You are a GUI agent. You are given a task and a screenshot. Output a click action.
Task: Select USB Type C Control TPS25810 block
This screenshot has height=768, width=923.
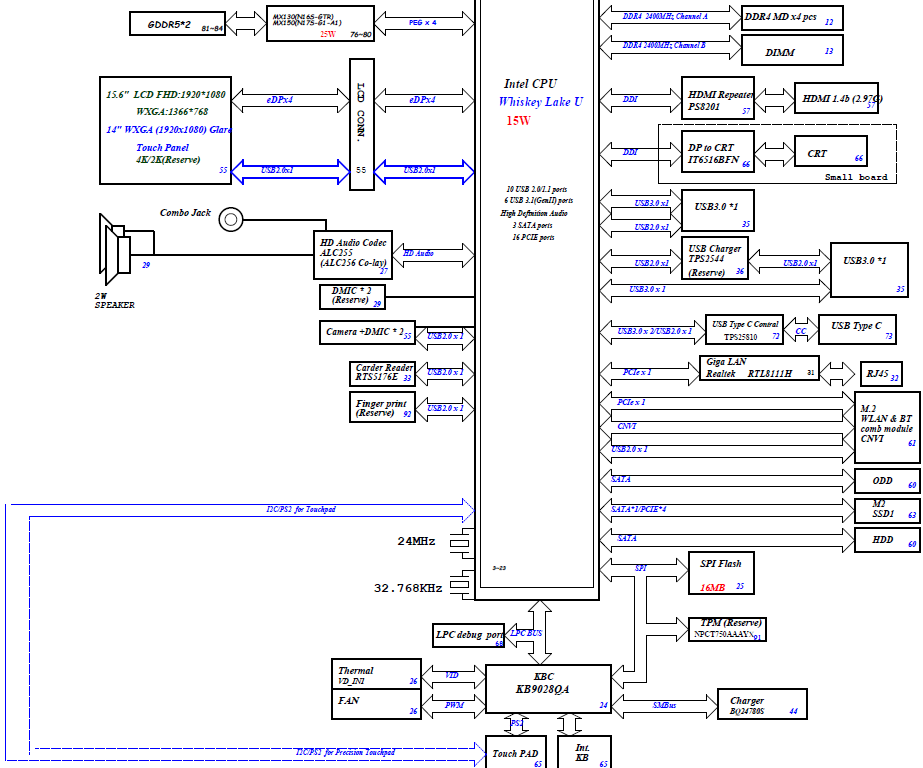(x=745, y=330)
